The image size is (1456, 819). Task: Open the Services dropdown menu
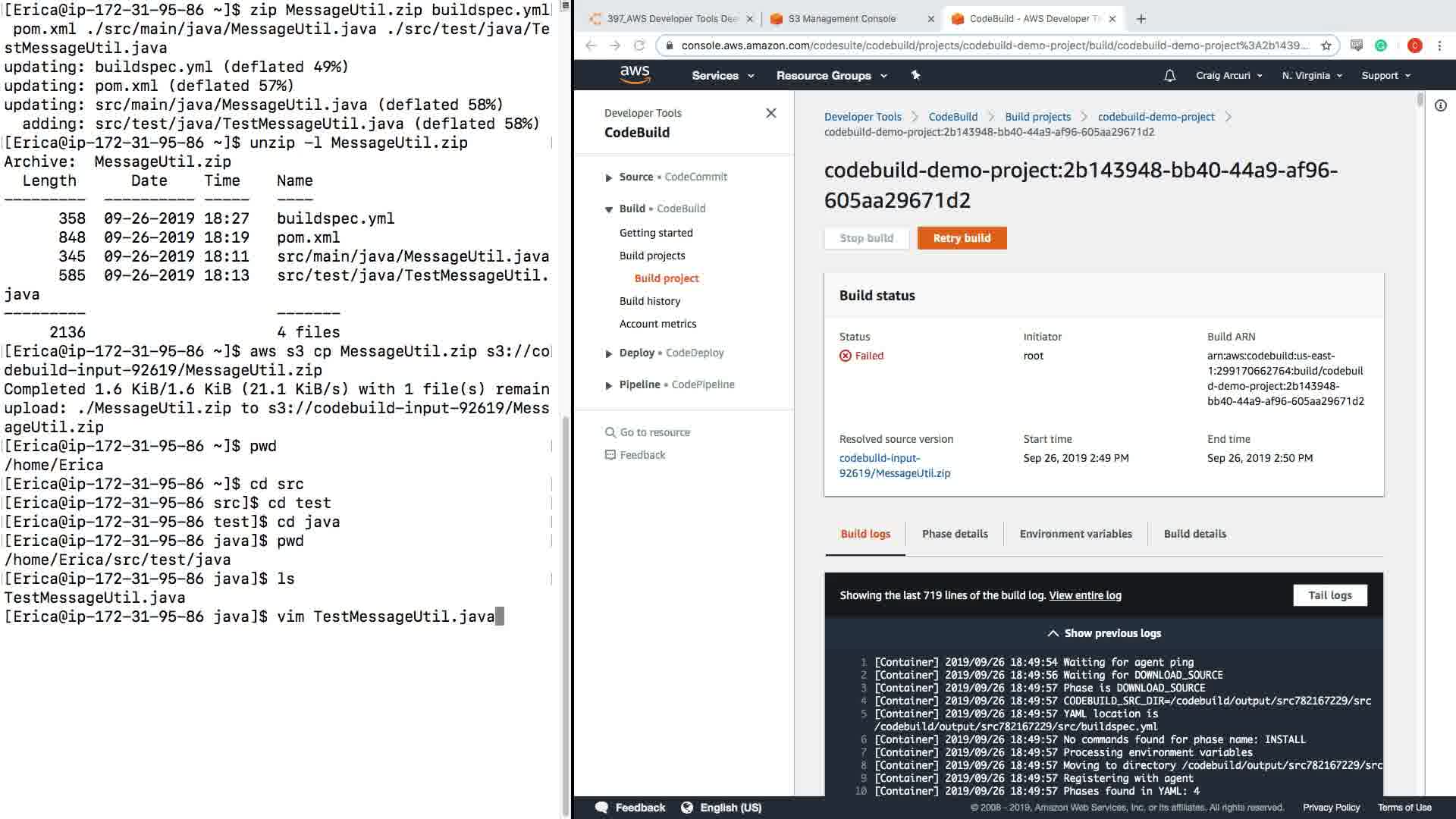pyautogui.click(x=722, y=75)
